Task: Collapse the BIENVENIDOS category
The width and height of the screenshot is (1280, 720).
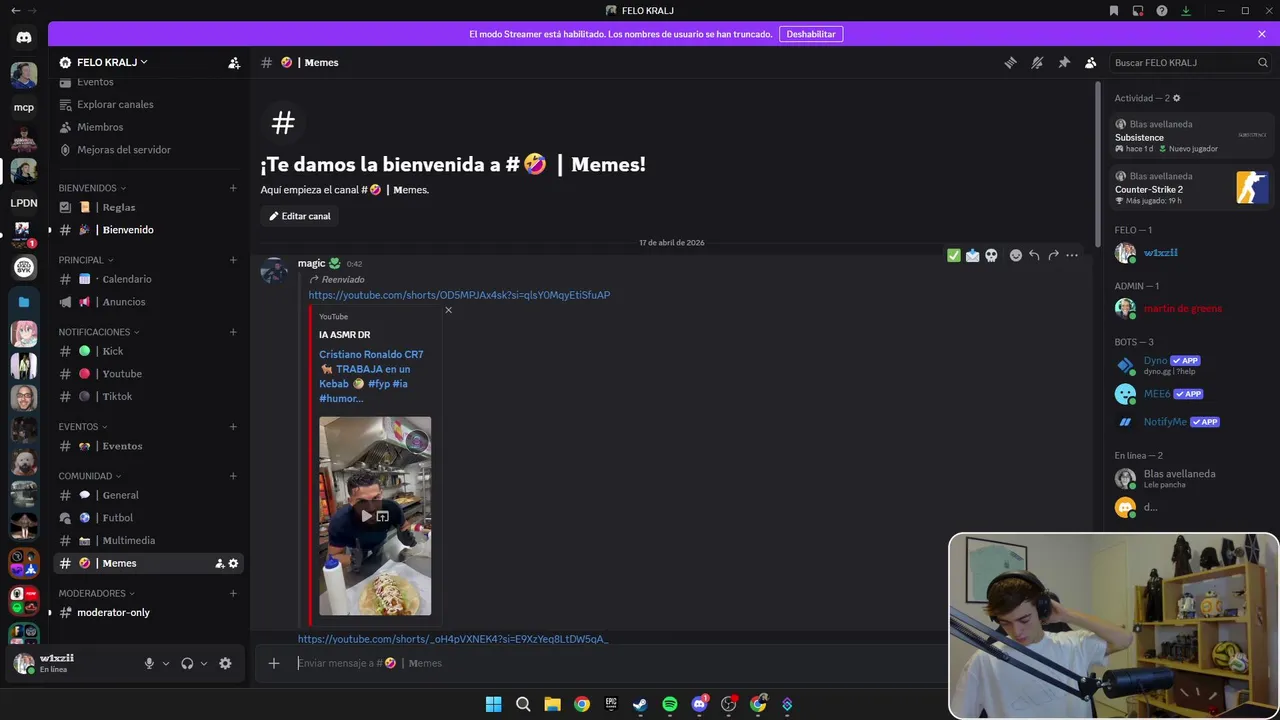Action: [92, 188]
